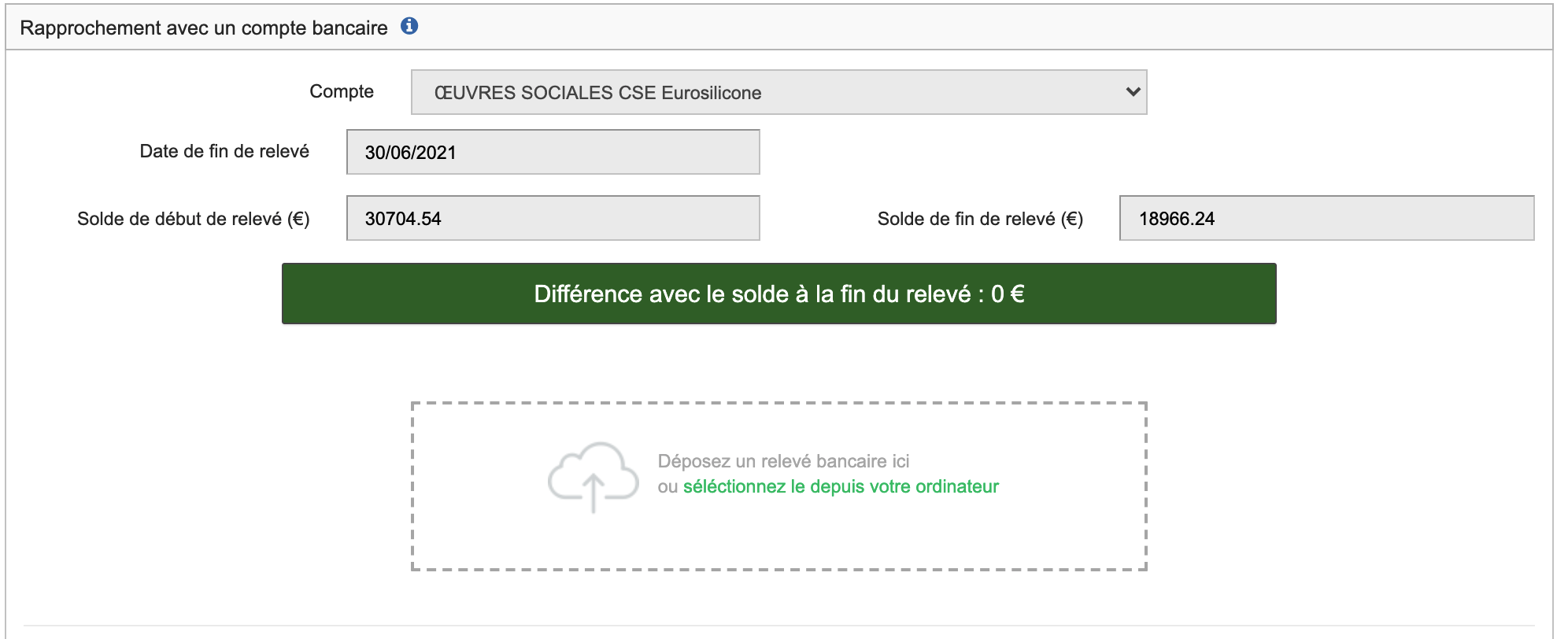Open the séléctionnez le depuis votre ordinateur link
The image size is (1568, 639).
click(x=840, y=486)
